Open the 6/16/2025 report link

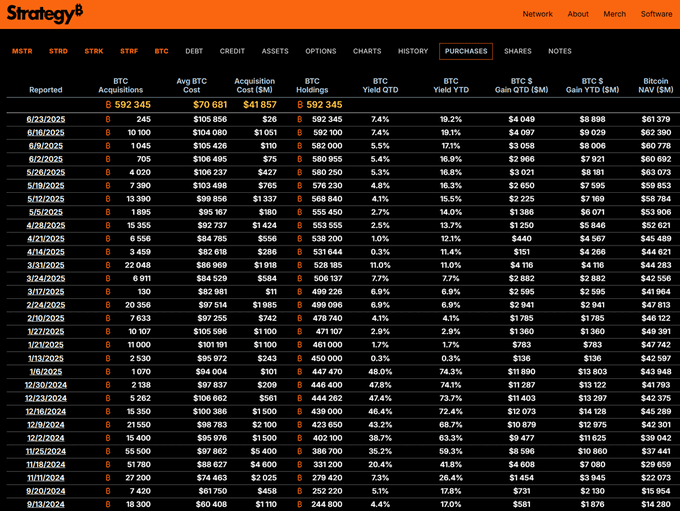(x=46, y=133)
